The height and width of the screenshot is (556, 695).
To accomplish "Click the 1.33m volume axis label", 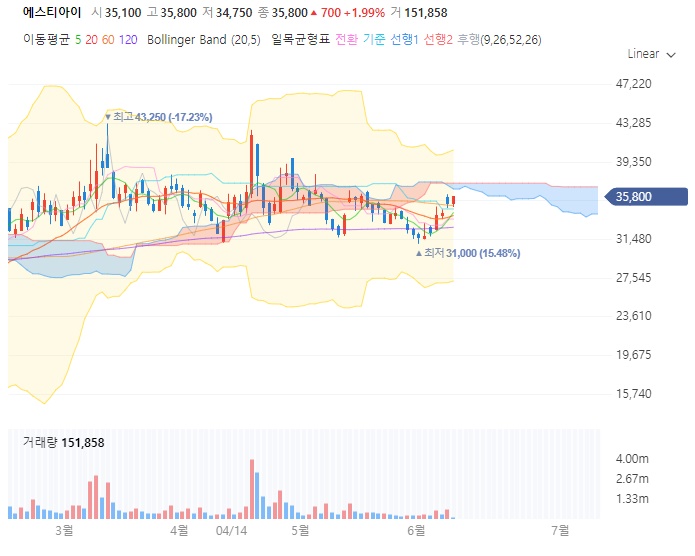I will pyautogui.click(x=632, y=499).
